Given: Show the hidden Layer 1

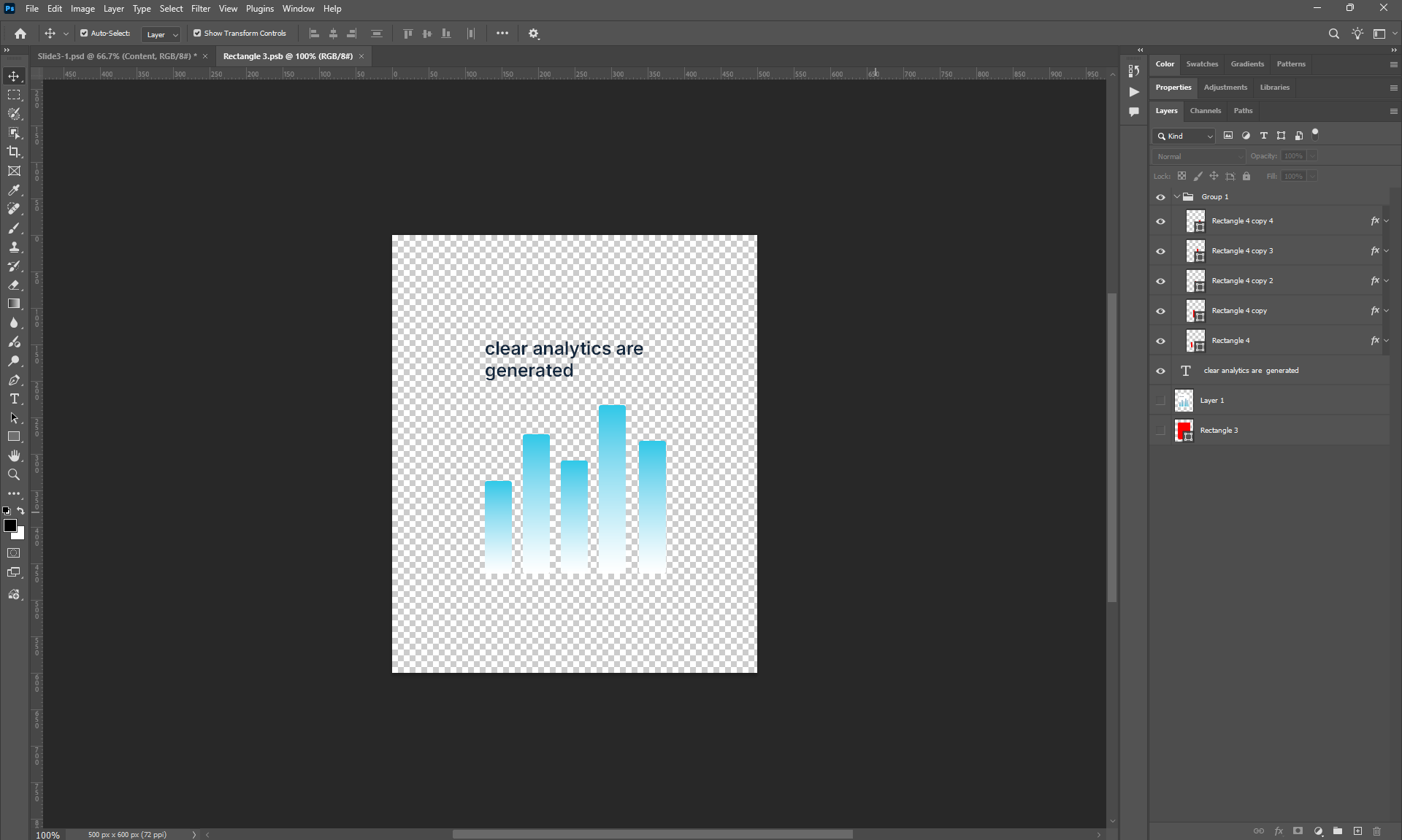Looking at the screenshot, I should (x=1160, y=401).
